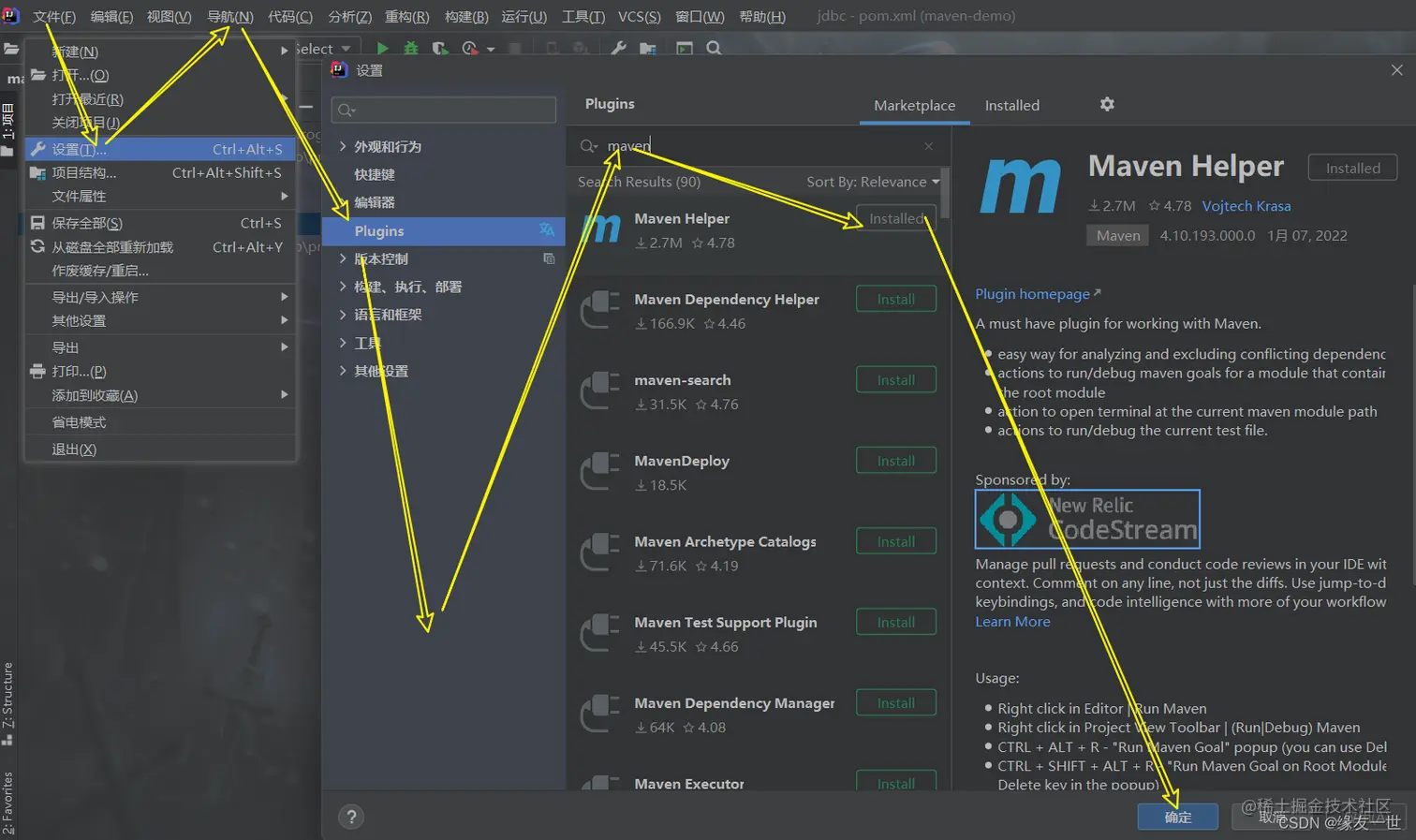Click the green Run toolbar icon
The image size is (1416, 840).
[x=382, y=48]
